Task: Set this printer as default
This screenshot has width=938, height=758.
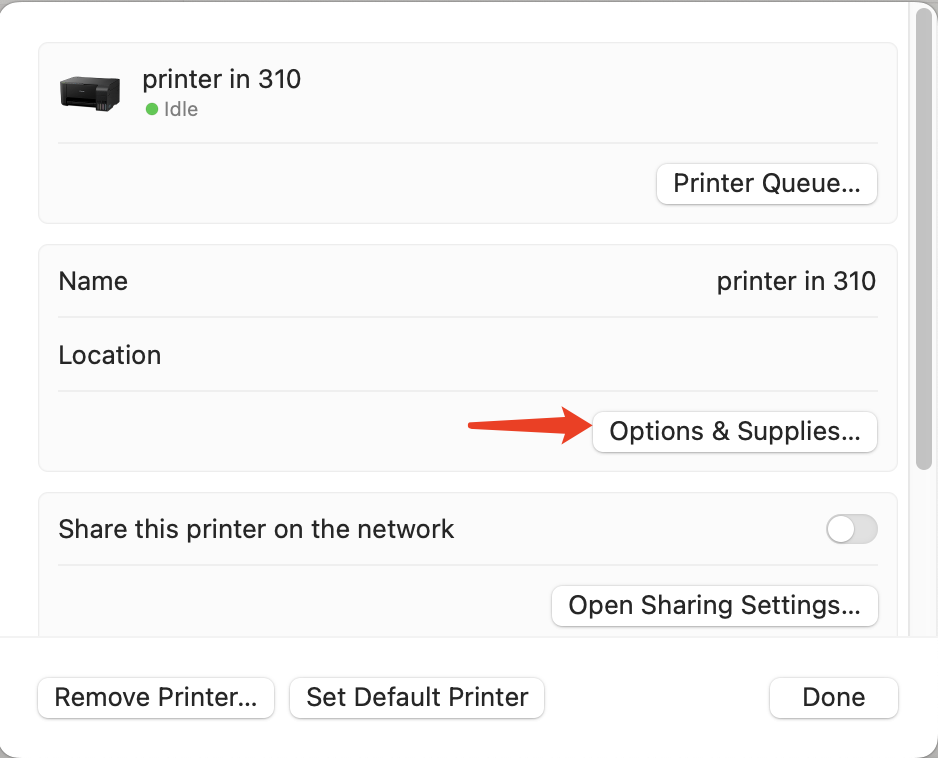Action: tap(416, 697)
